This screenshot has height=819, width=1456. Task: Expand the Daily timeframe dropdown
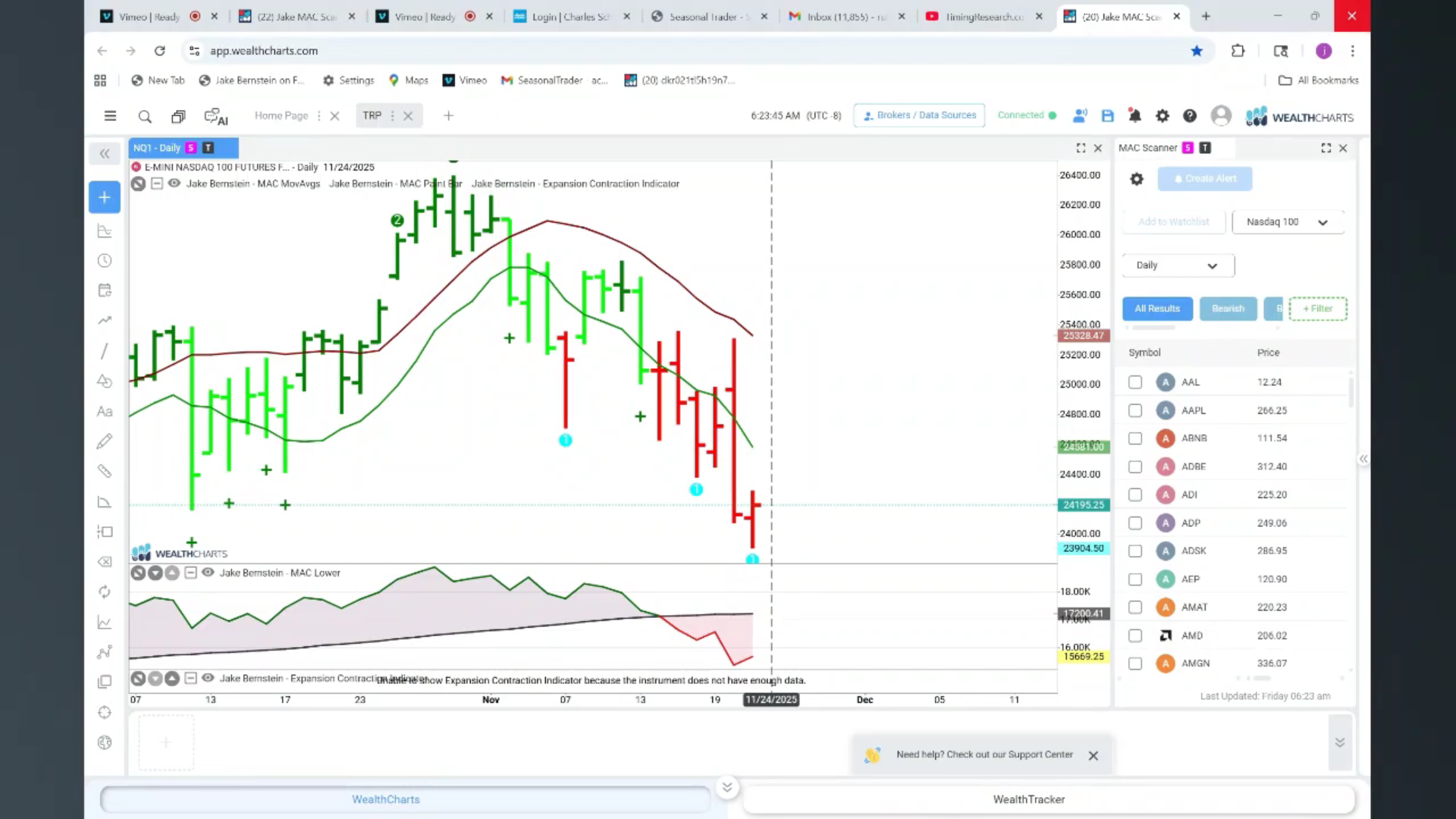[x=1178, y=265]
